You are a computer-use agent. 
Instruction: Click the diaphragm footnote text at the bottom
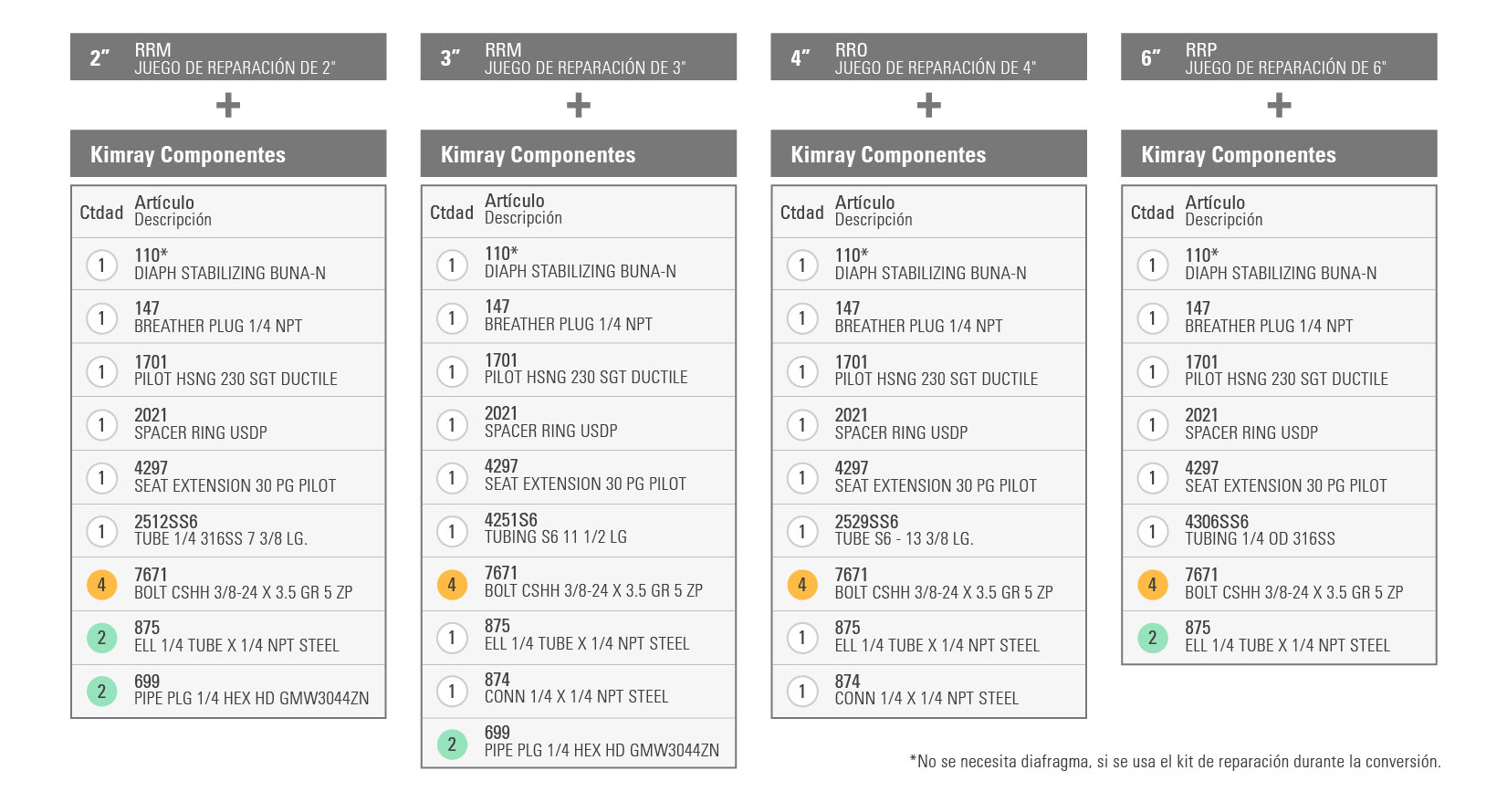click(x=1175, y=762)
